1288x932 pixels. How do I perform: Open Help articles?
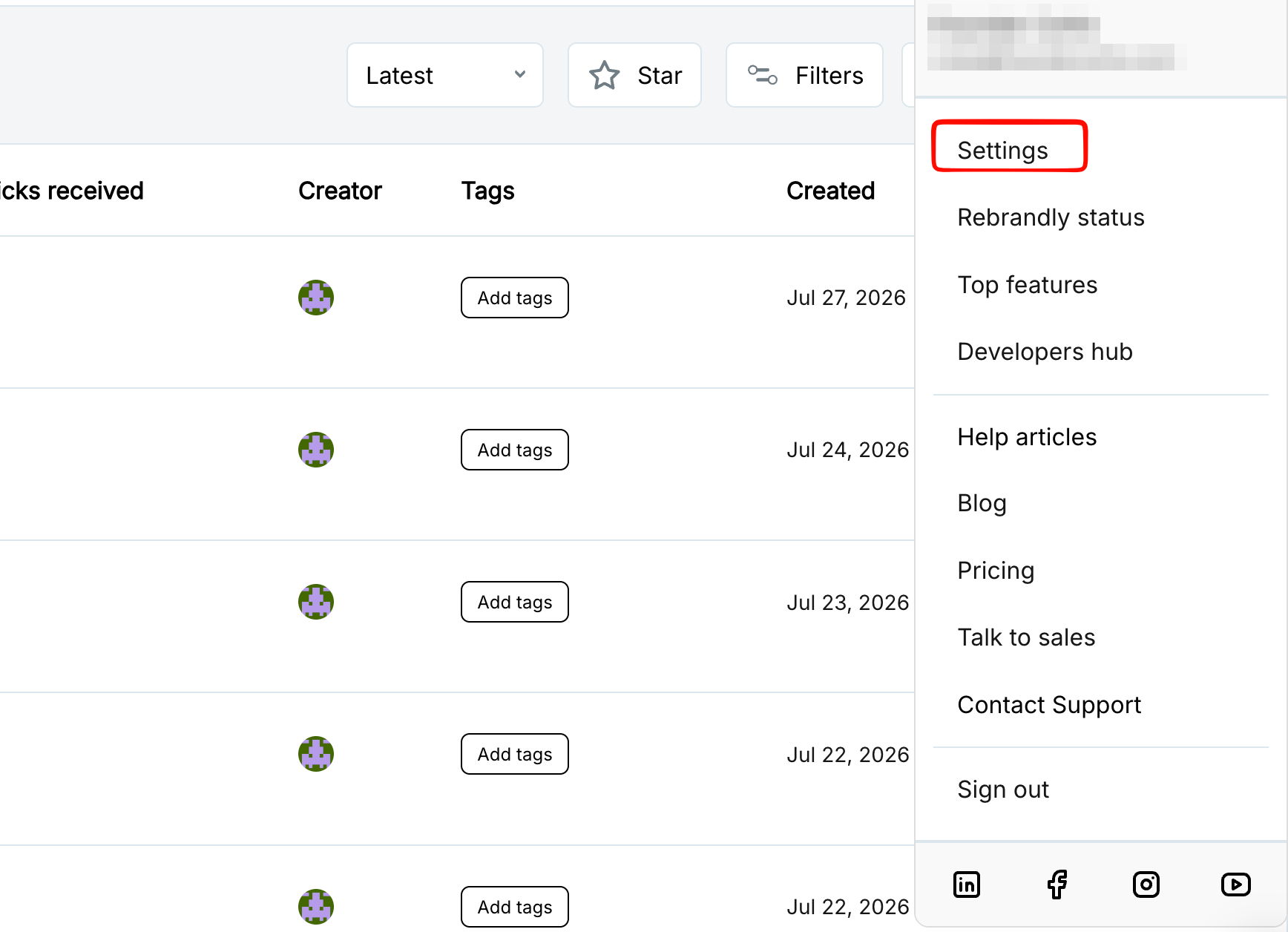coord(1027,437)
